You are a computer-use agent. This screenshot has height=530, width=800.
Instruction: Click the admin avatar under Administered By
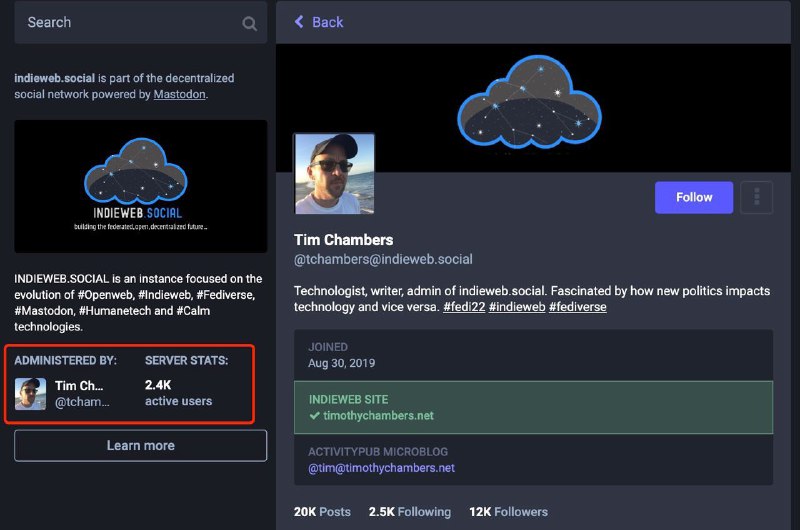(30, 393)
